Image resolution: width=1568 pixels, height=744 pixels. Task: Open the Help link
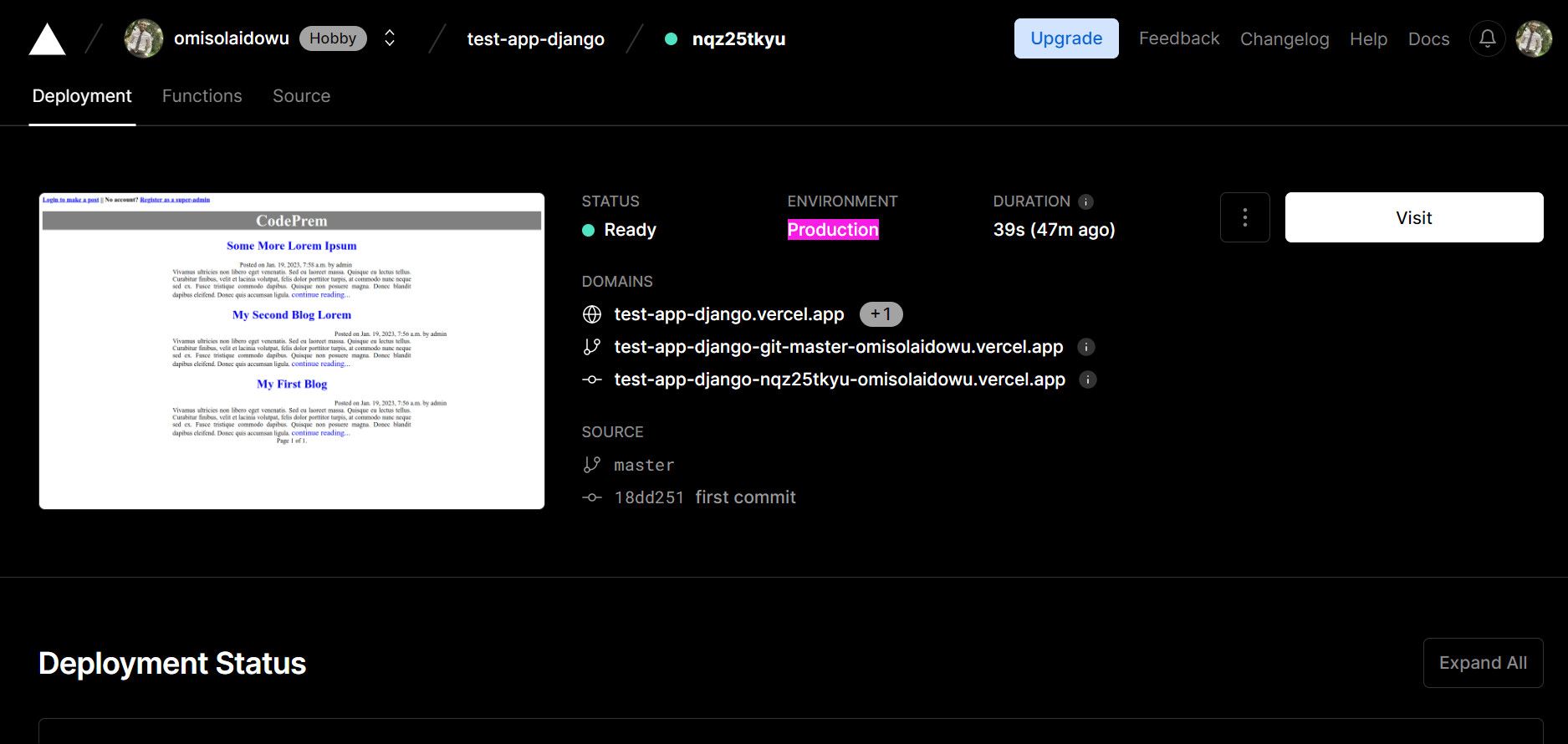point(1368,38)
